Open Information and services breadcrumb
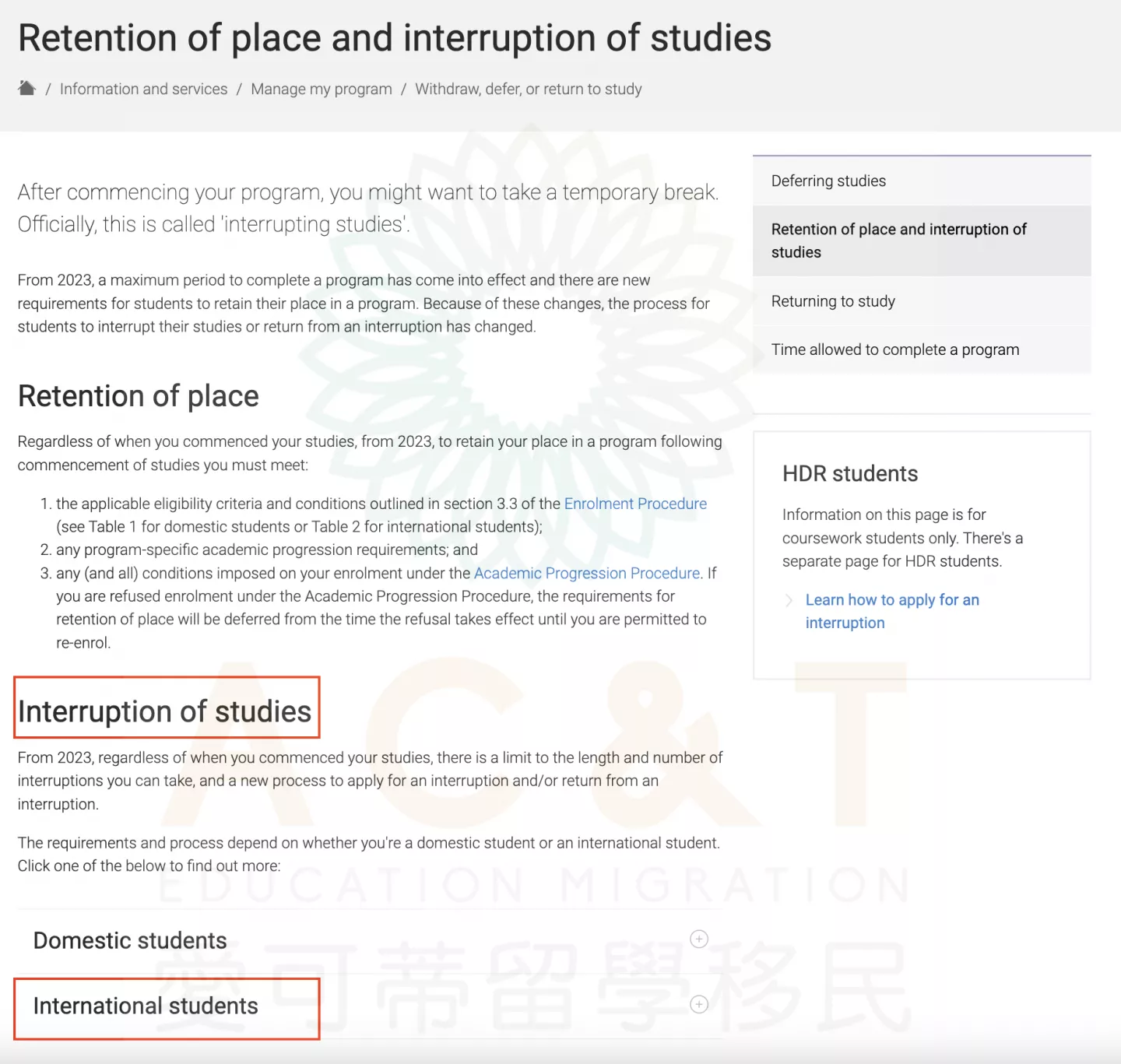 [x=144, y=90]
